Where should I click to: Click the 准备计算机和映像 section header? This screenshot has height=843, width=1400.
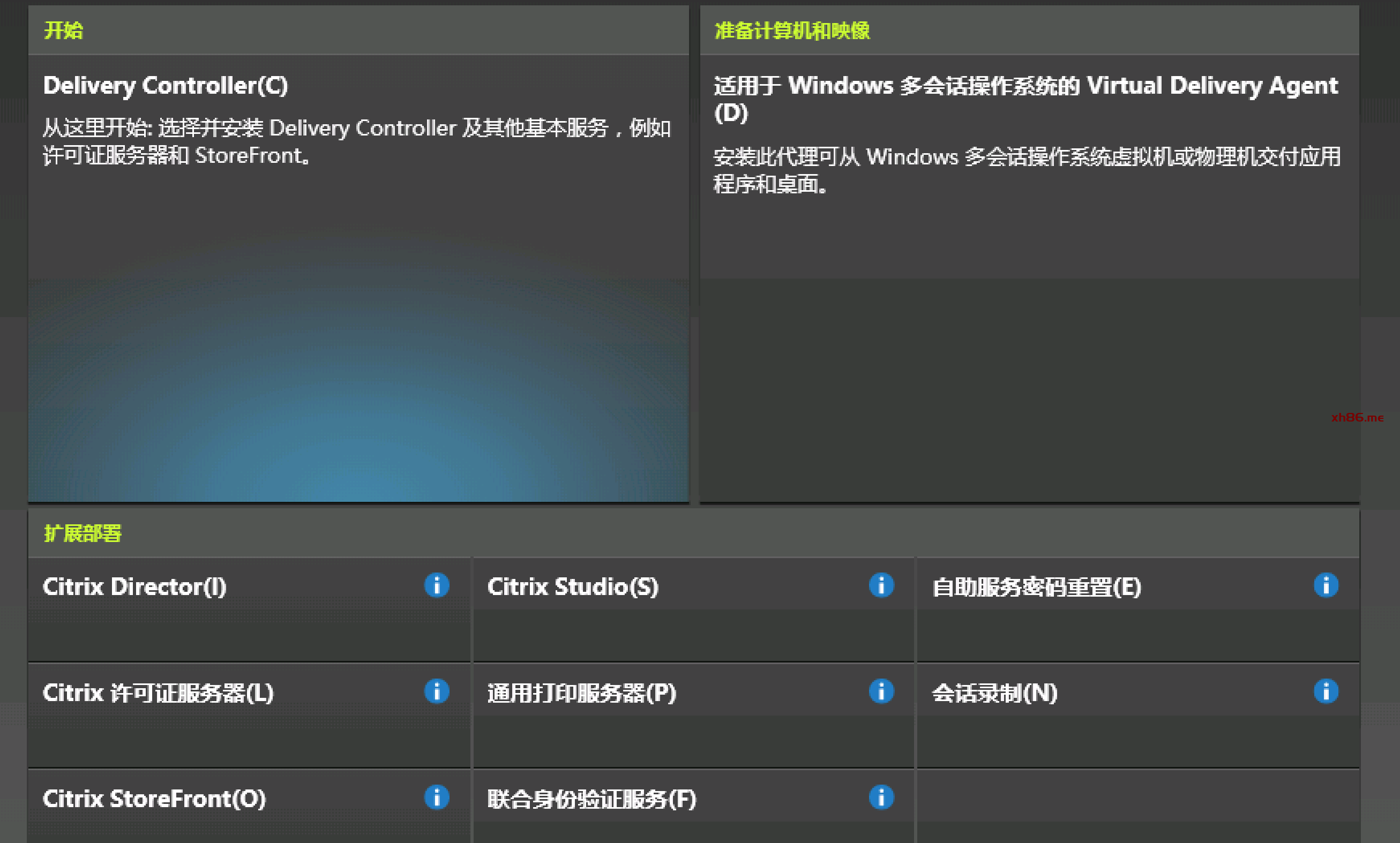click(x=792, y=31)
